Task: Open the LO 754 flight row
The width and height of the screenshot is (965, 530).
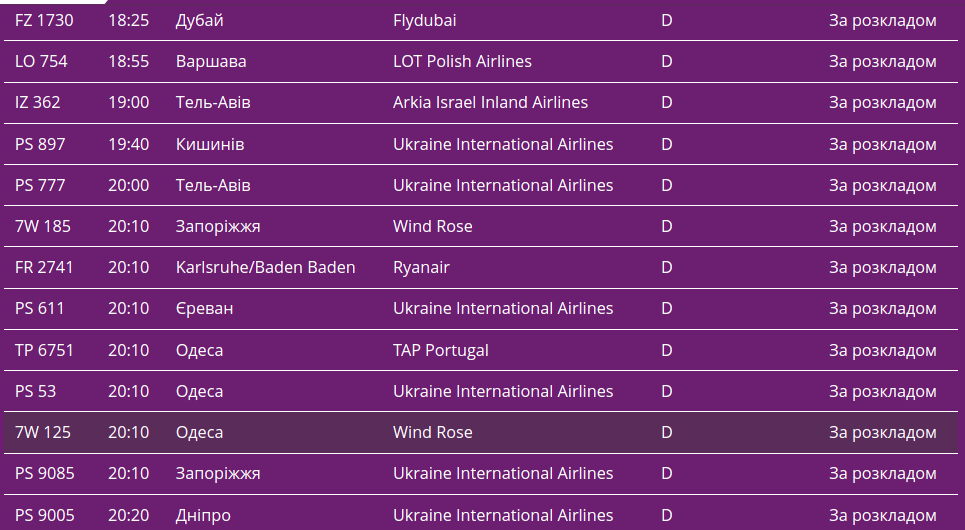Action: pyautogui.click(x=41, y=61)
